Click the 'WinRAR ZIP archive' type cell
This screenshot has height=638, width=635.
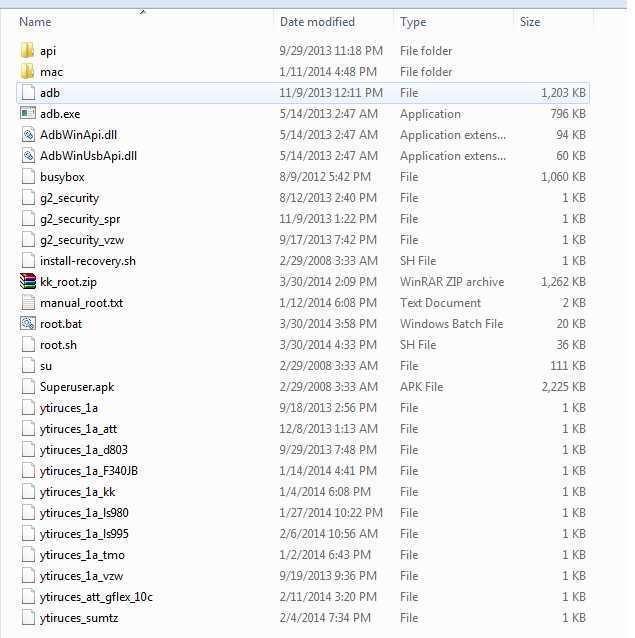pos(452,282)
